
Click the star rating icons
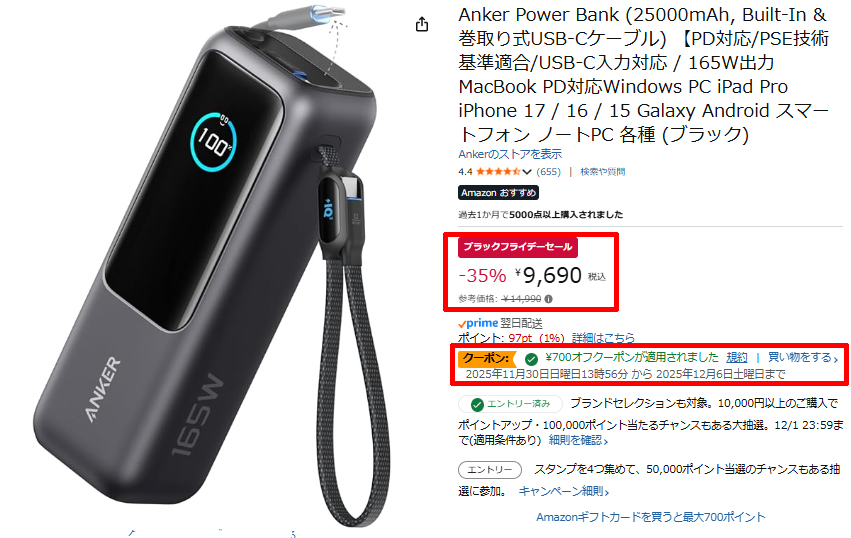tap(498, 172)
